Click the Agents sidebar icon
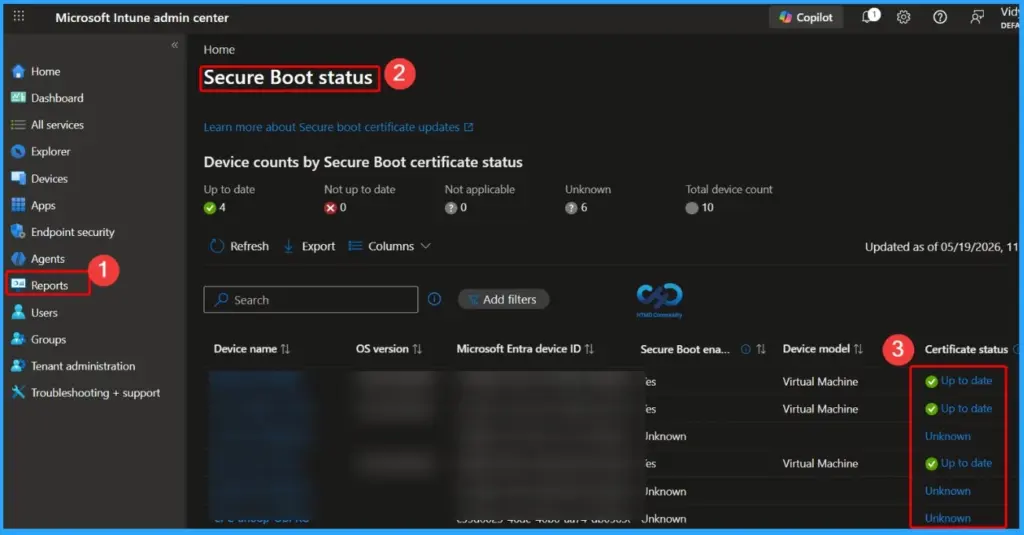Screen dimensions: 1024x535 click(18, 259)
